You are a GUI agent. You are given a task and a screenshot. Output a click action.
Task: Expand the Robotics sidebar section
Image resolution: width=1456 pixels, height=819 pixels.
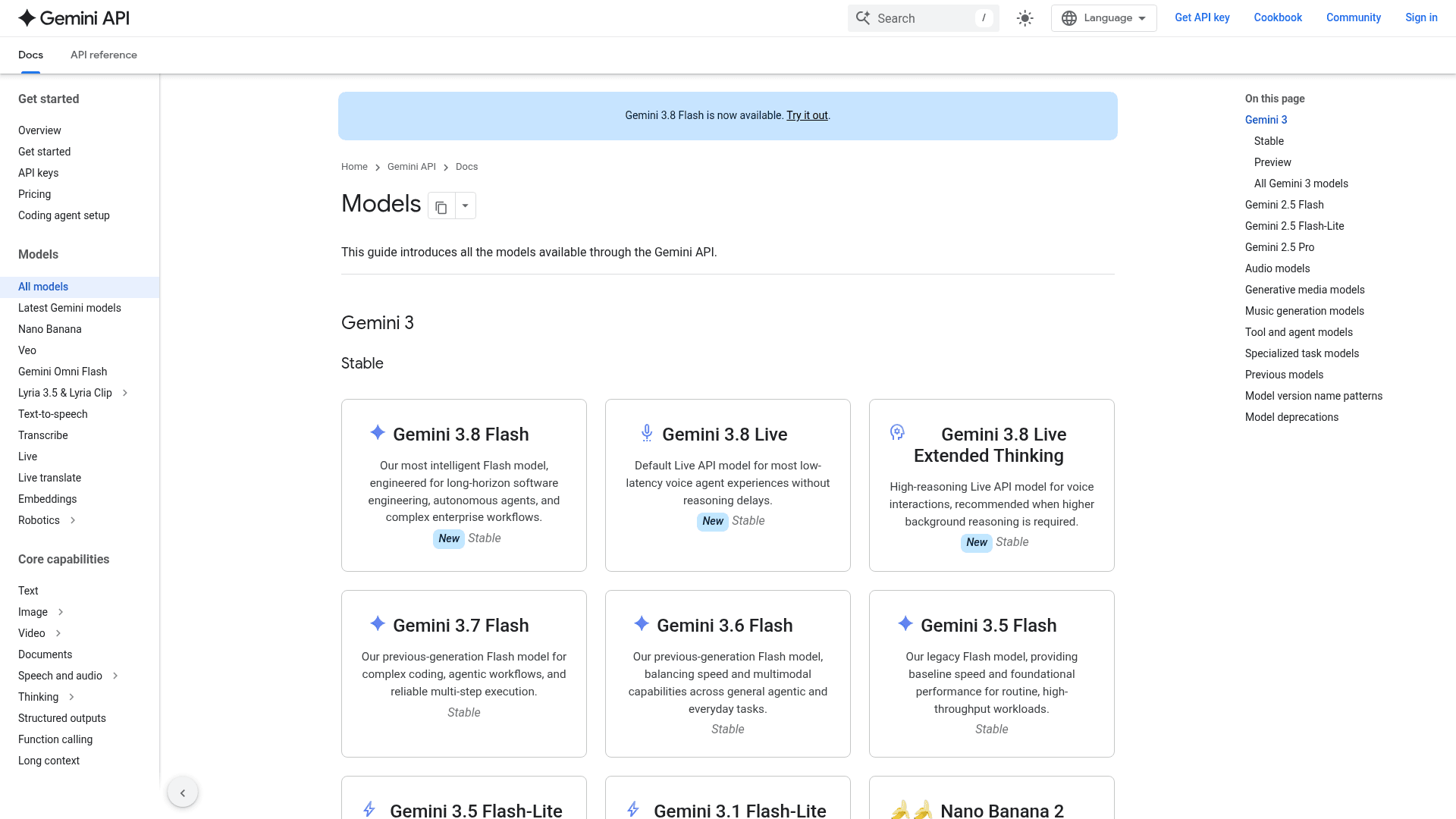(x=73, y=520)
